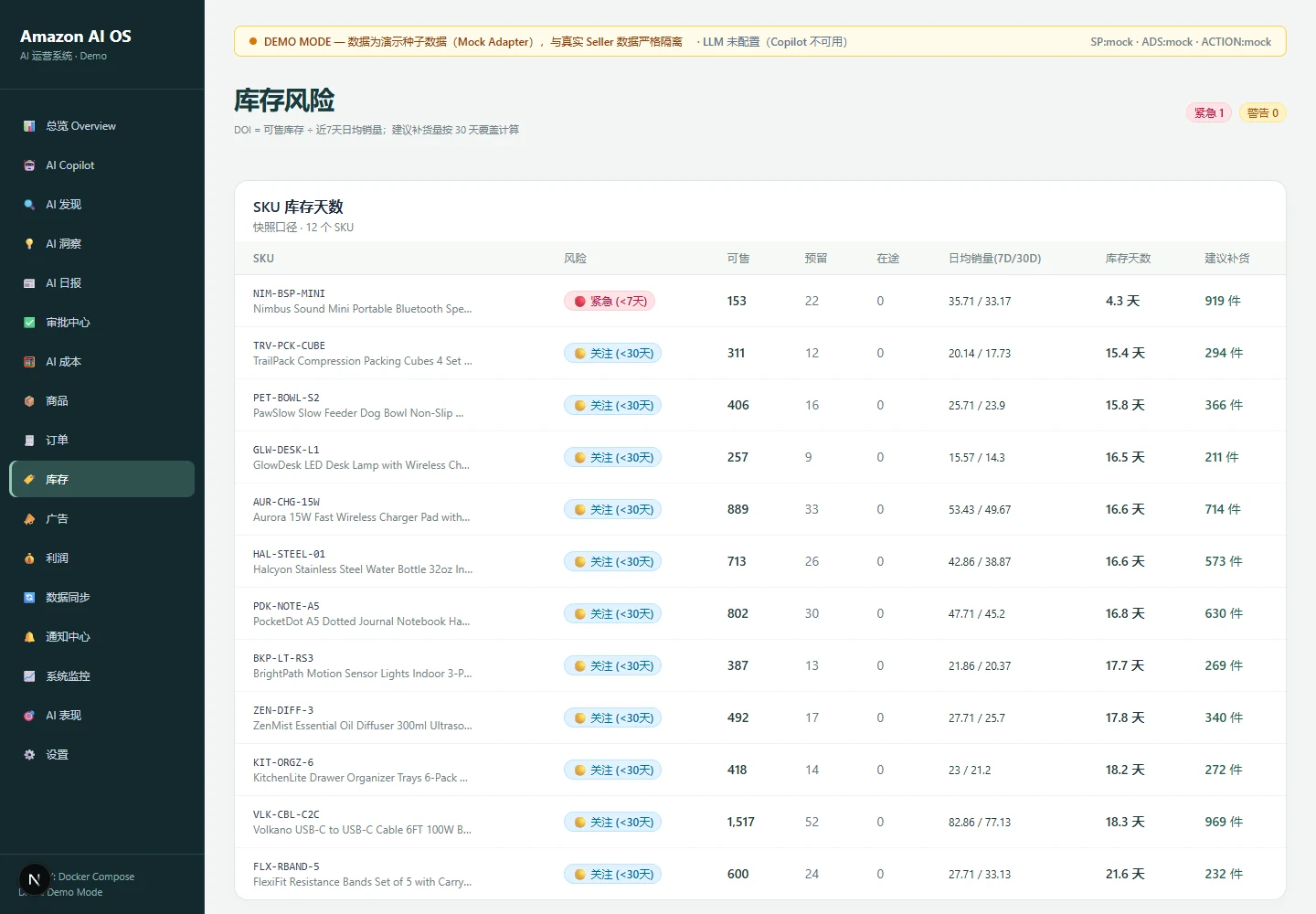The height and width of the screenshot is (914, 1316).
Task: Open the 数据同步 sync icon
Action: 29,598
